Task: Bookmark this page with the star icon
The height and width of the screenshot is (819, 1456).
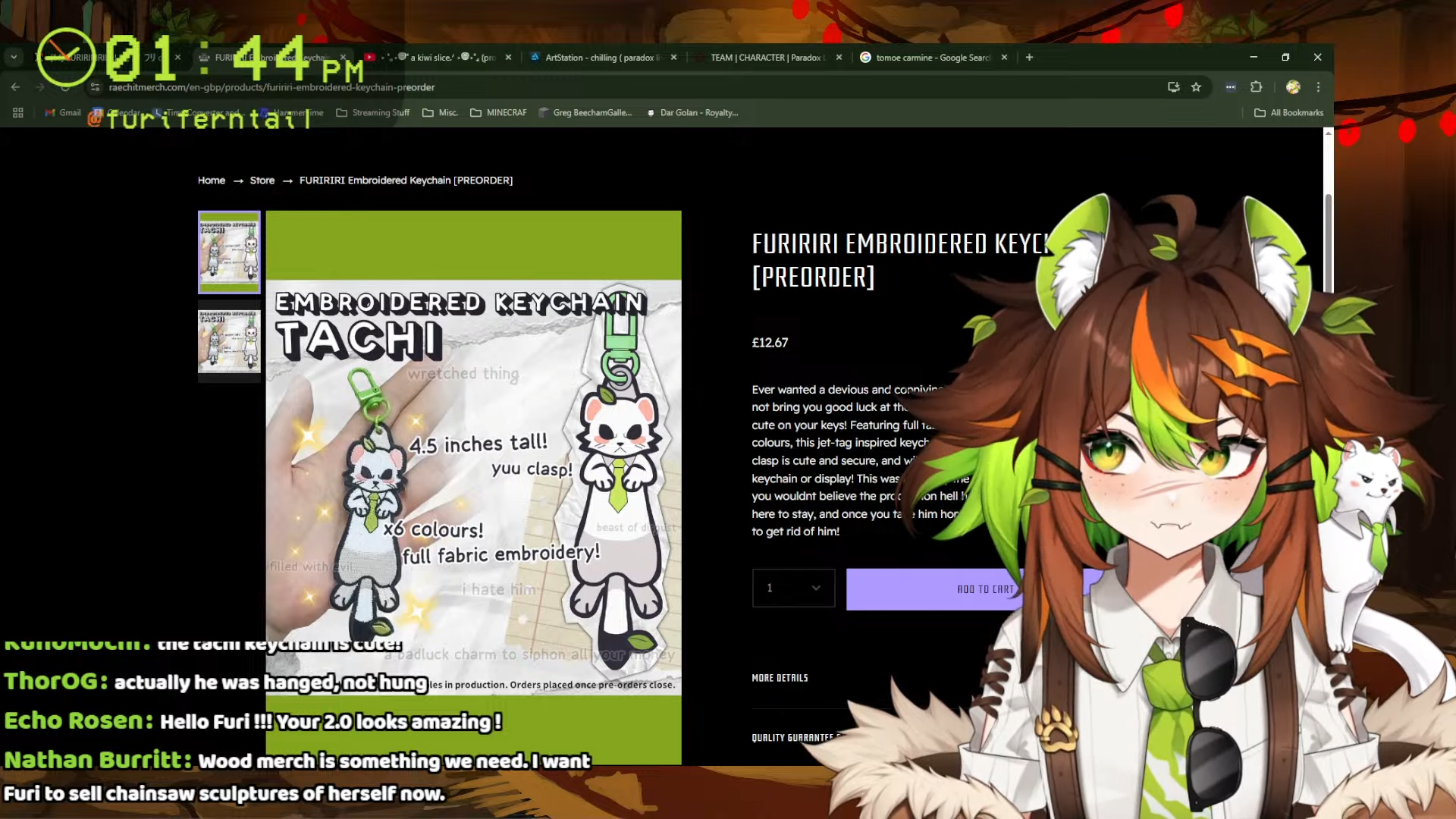Action: point(1196,87)
